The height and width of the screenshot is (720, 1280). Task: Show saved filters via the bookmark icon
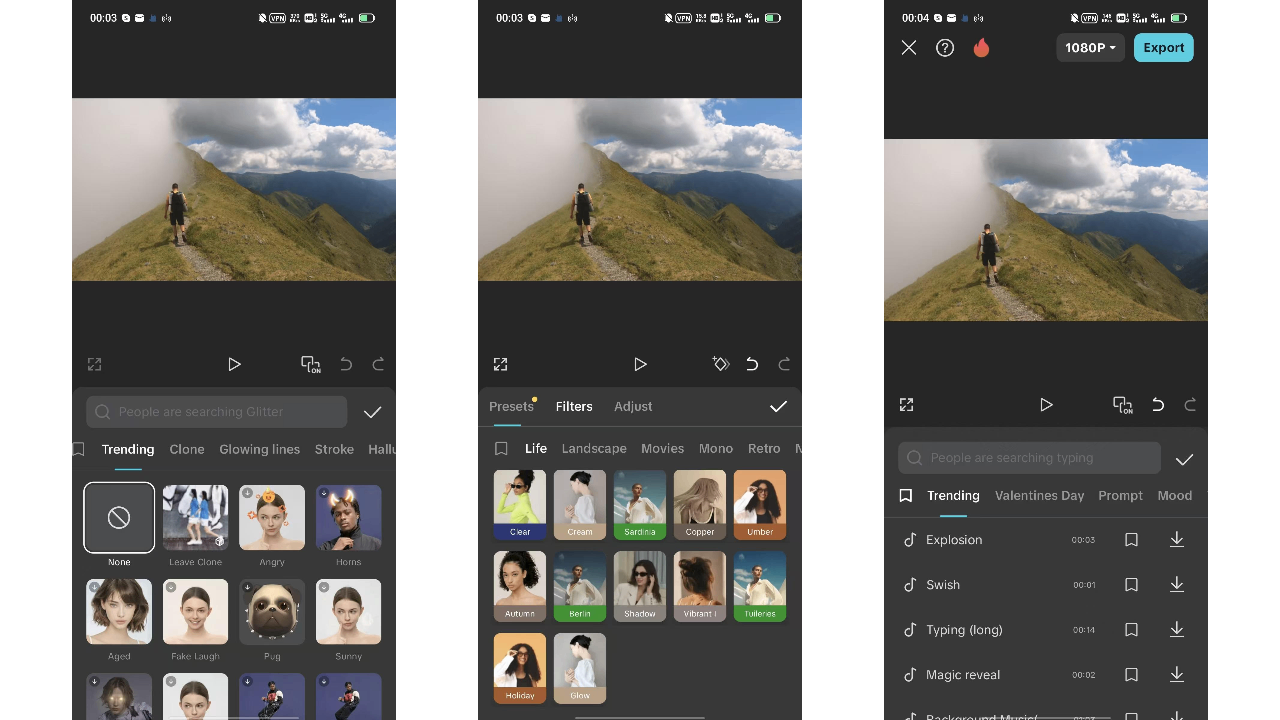[x=502, y=449]
